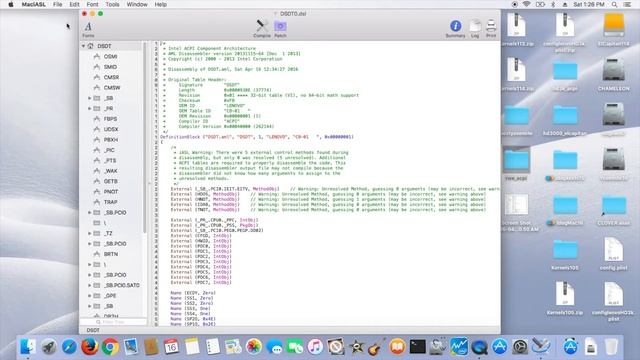The height and width of the screenshot is (360, 640).
Task: Open FaceTime from the dock
Action: tap(295, 347)
